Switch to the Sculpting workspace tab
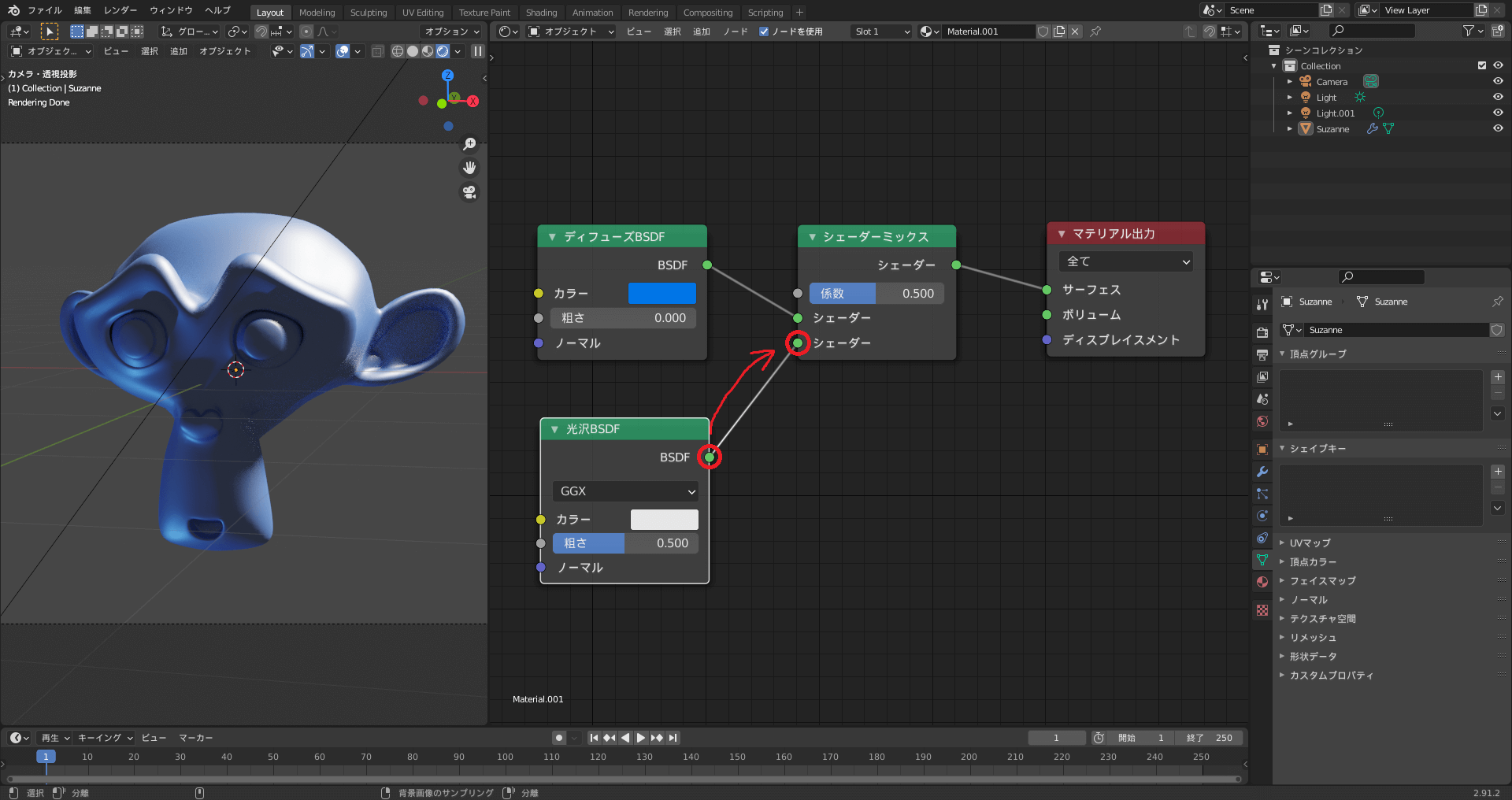 [x=369, y=13]
